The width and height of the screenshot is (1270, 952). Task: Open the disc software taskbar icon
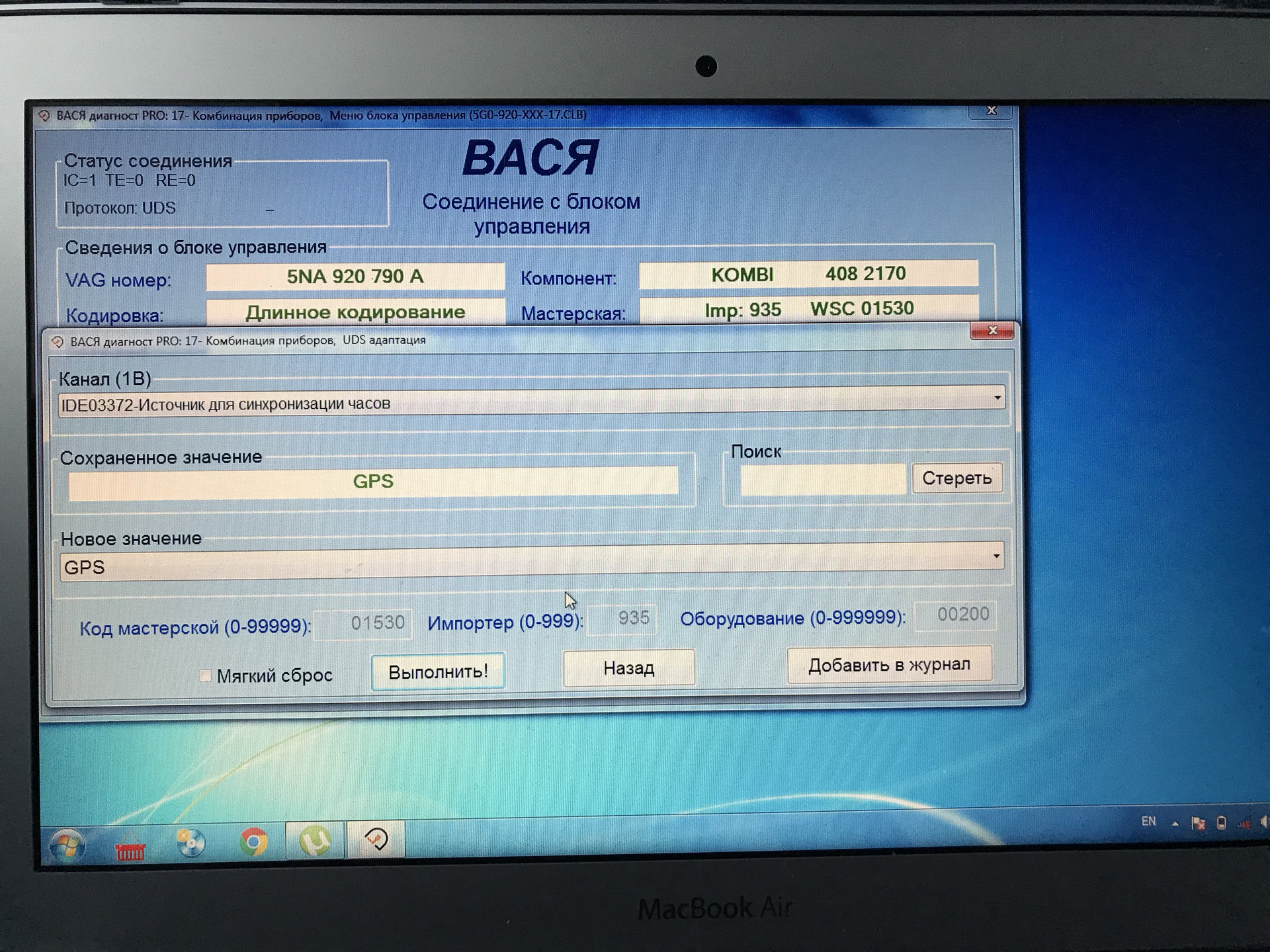tap(190, 843)
